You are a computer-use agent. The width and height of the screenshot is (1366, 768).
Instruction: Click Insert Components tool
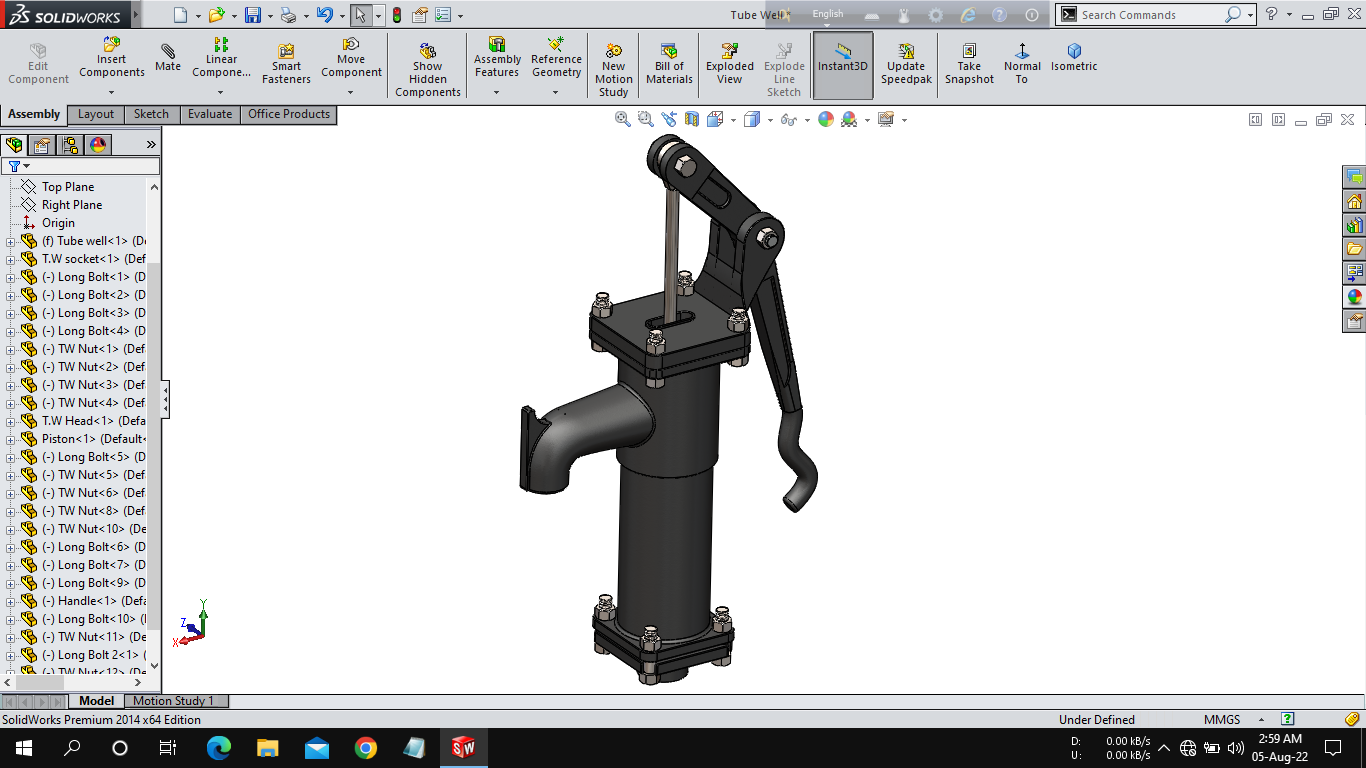point(112,59)
